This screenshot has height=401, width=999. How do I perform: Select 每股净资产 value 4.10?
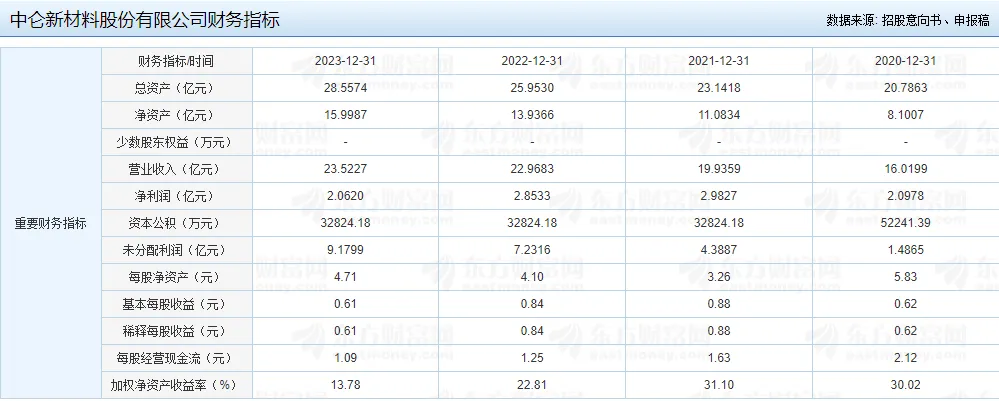click(x=532, y=277)
